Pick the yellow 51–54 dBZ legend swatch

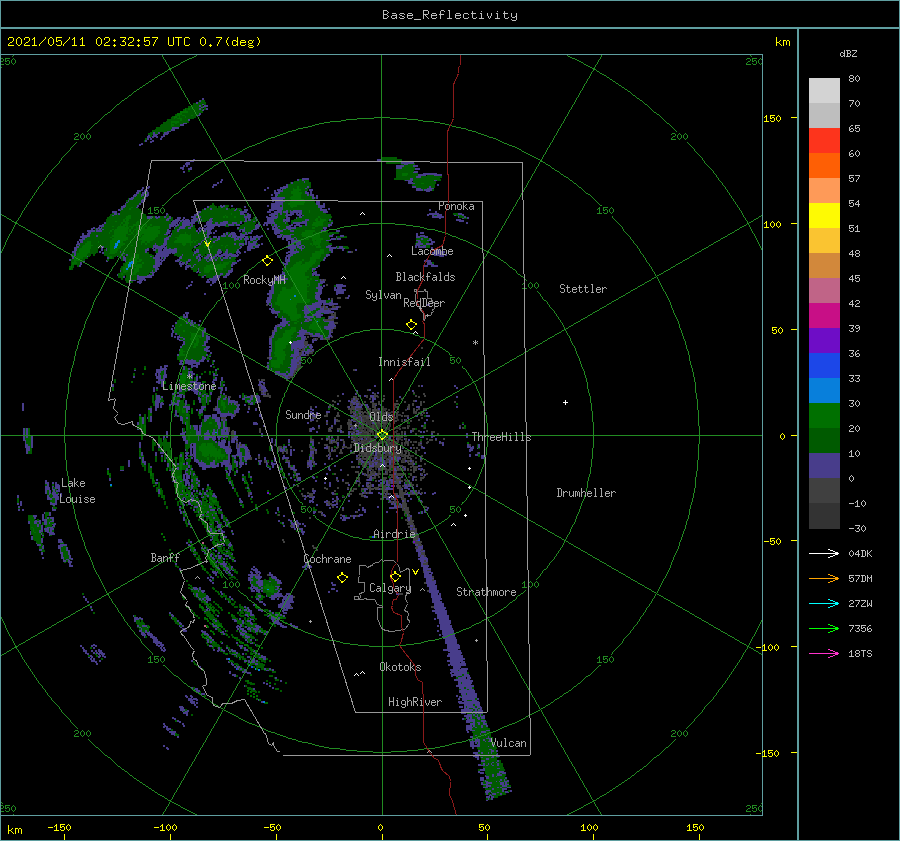coord(824,216)
